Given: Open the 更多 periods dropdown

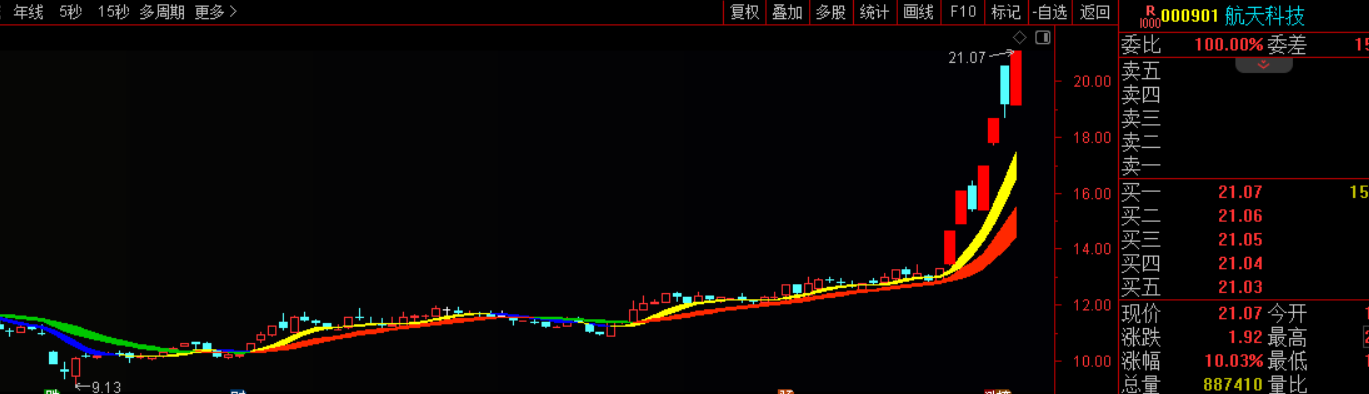Looking at the screenshot, I should tap(216, 12).
